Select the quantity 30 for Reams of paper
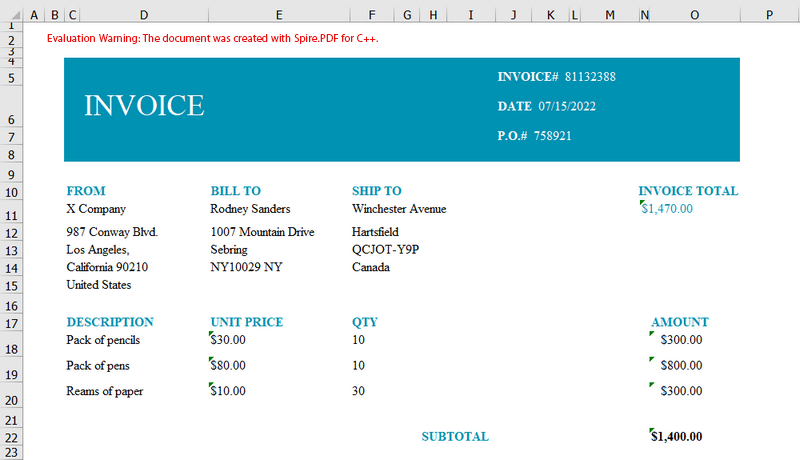The width and height of the screenshot is (800, 460). 359,391
